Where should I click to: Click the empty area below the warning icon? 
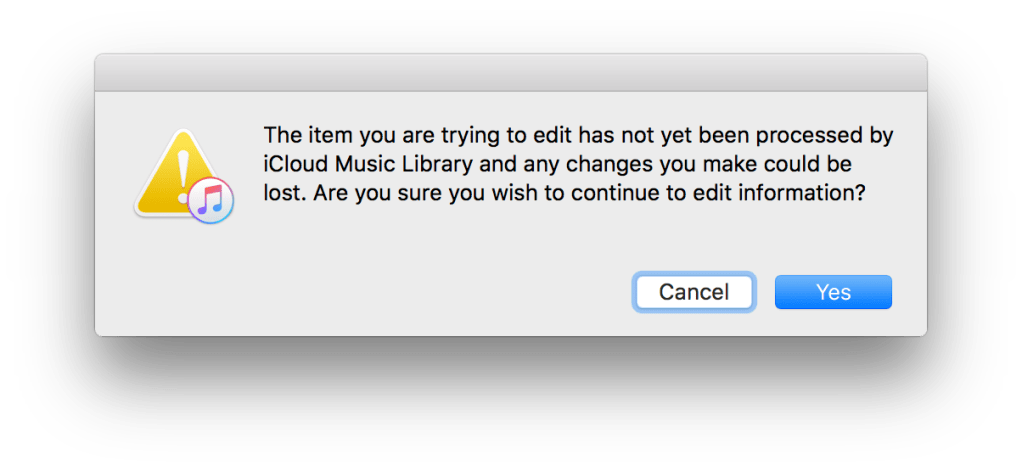click(x=180, y=280)
